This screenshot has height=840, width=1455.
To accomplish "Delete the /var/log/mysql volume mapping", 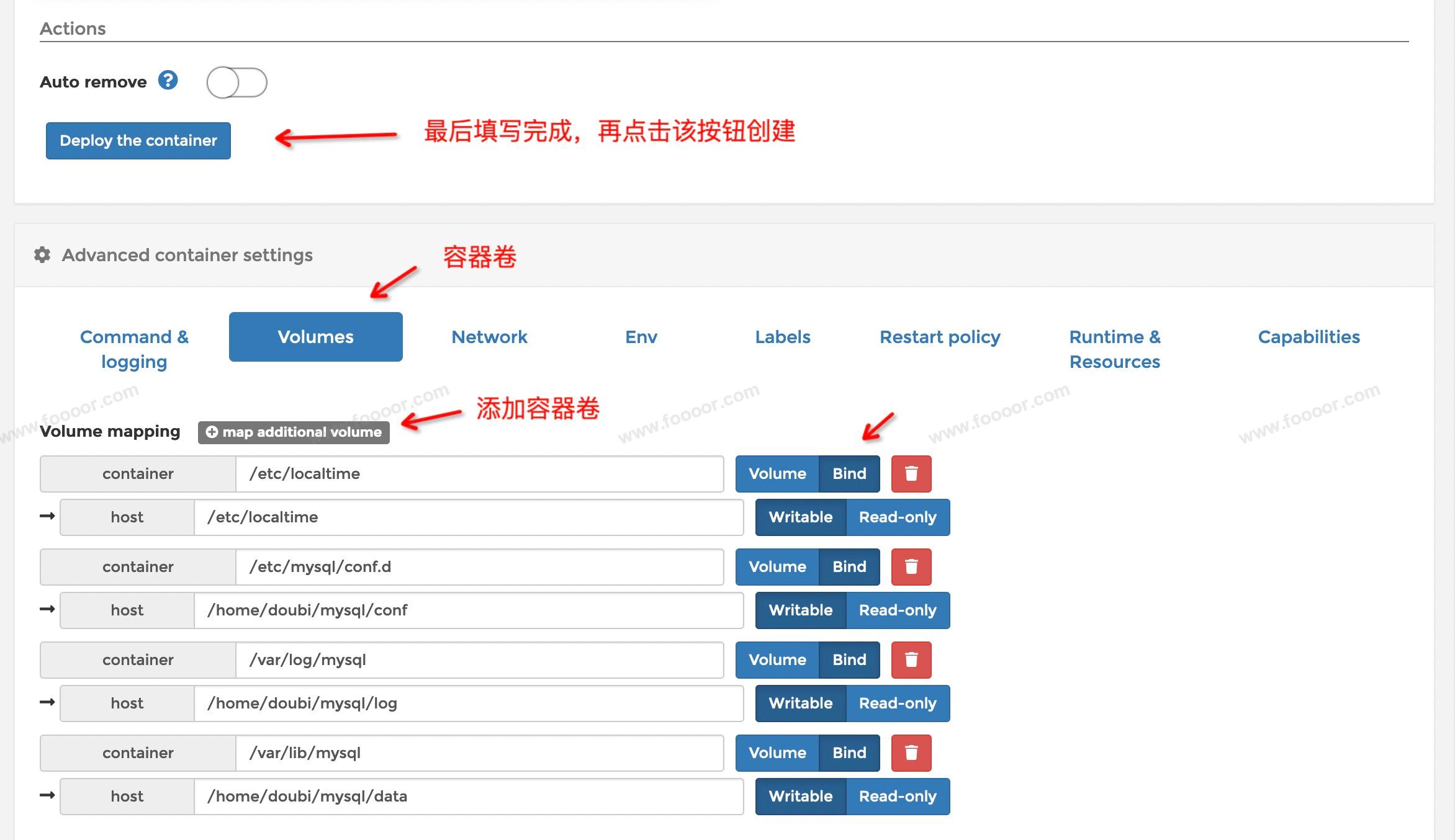I will click(x=911, y=660).
